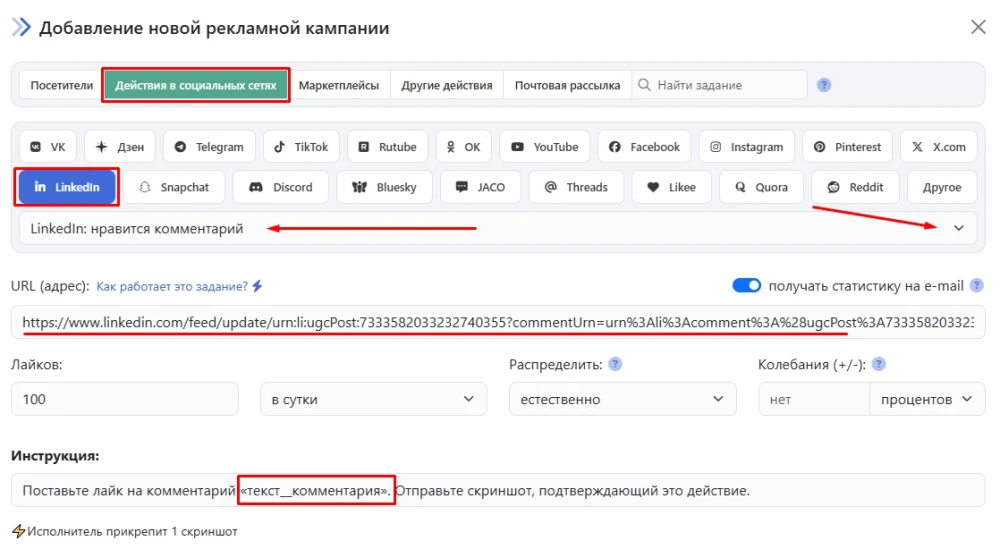Select the YouTube network button
1000x549 pixels.
coord(544,147)
